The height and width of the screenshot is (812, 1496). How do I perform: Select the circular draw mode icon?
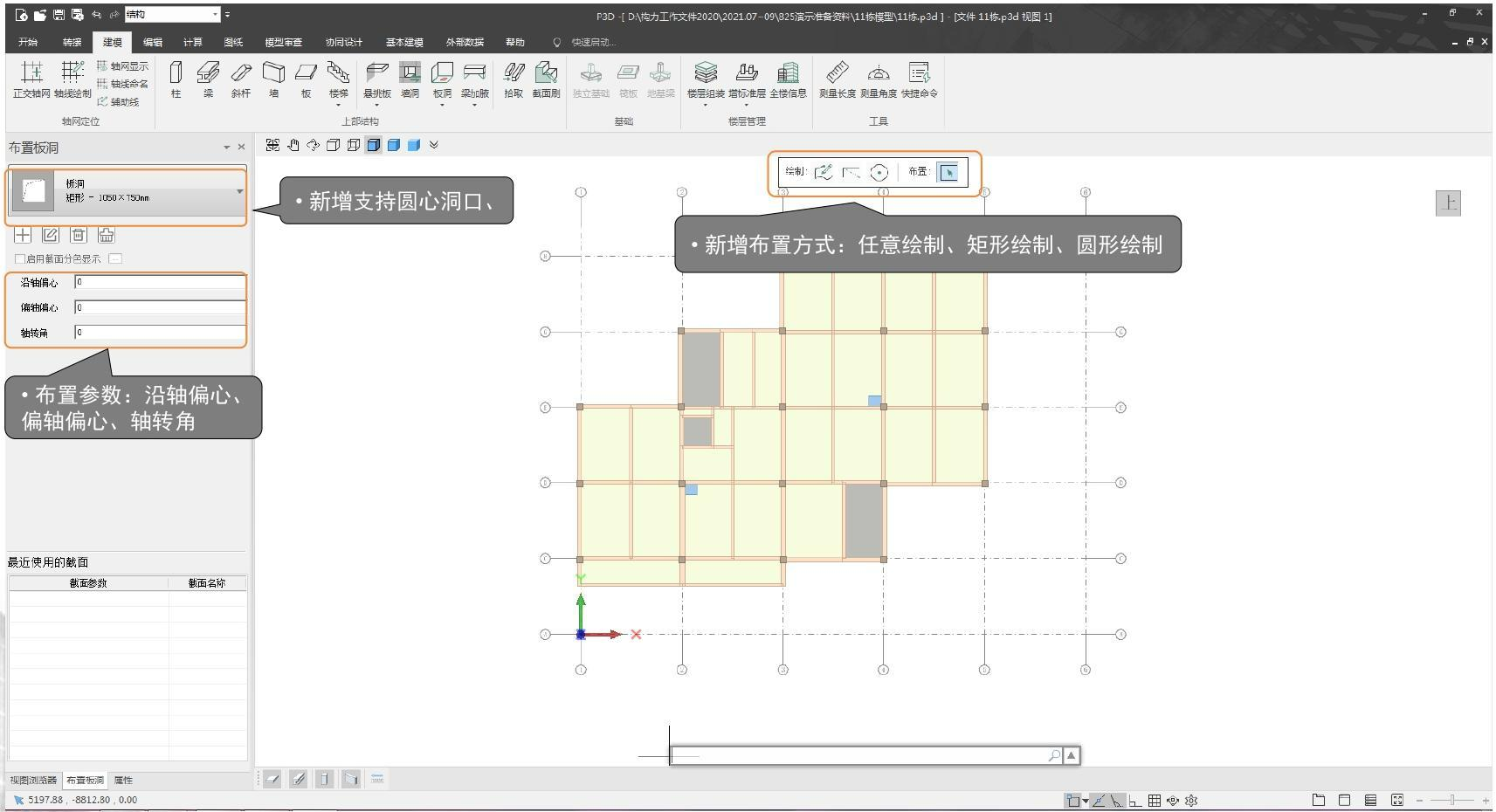point(879,173)
